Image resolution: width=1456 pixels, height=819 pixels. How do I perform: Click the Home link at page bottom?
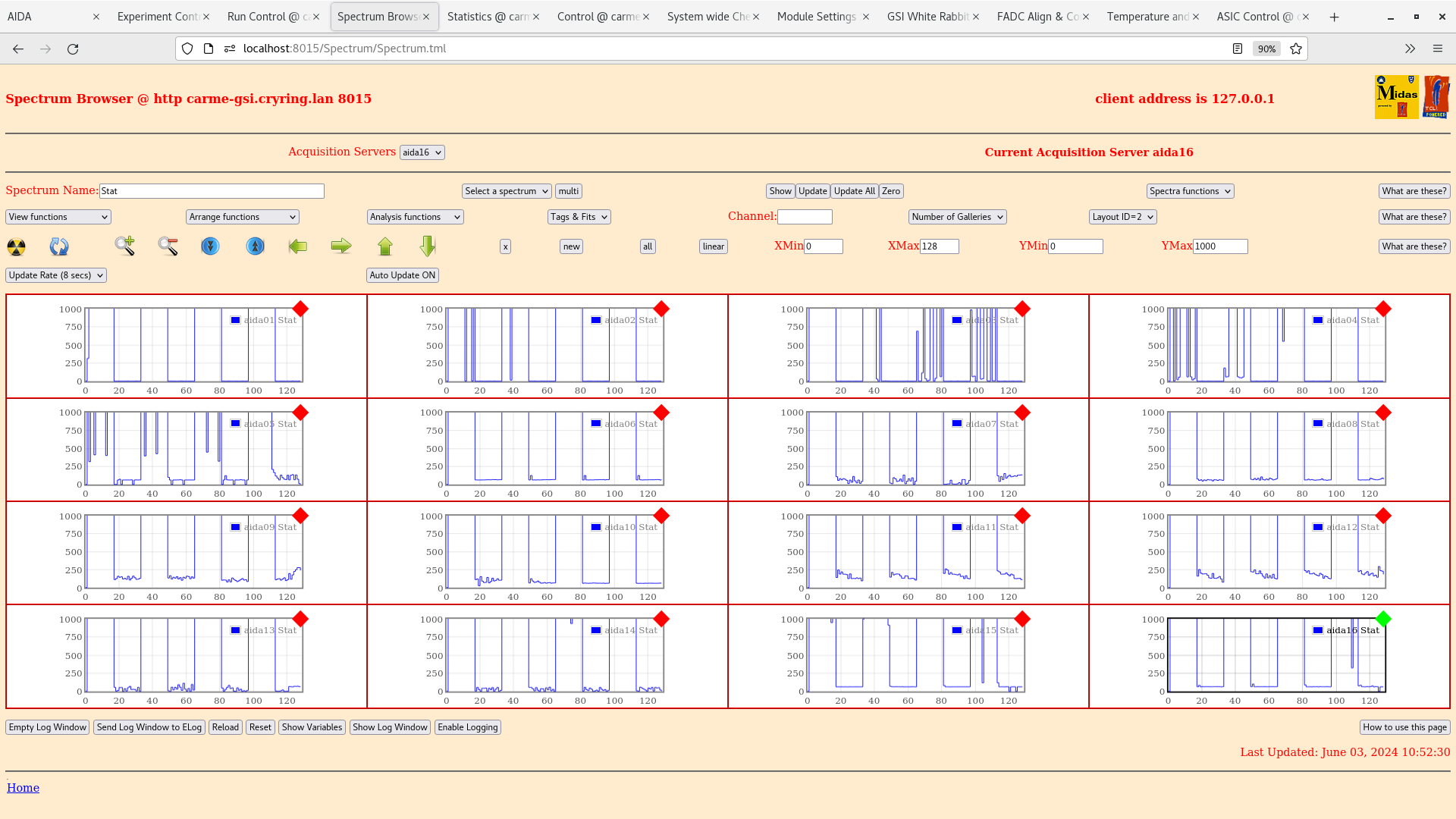(x=23, y=787)
